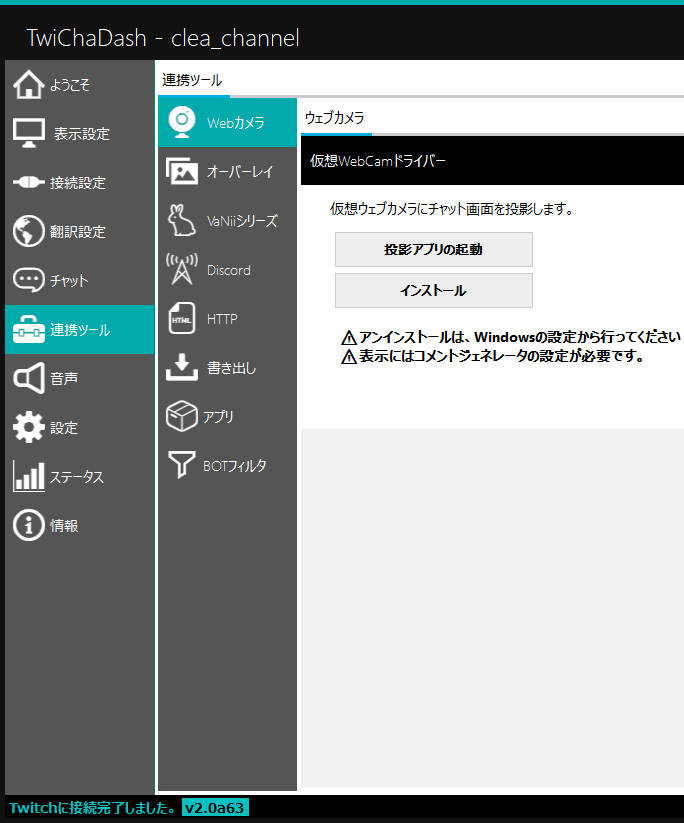Viewport: 684px width, 823px height.
Task: Click the warning triangle before アンインストール
Action: 349,337
